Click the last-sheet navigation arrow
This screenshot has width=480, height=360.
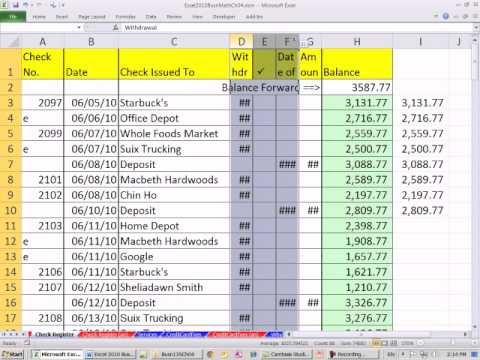[x=23, y=334]
